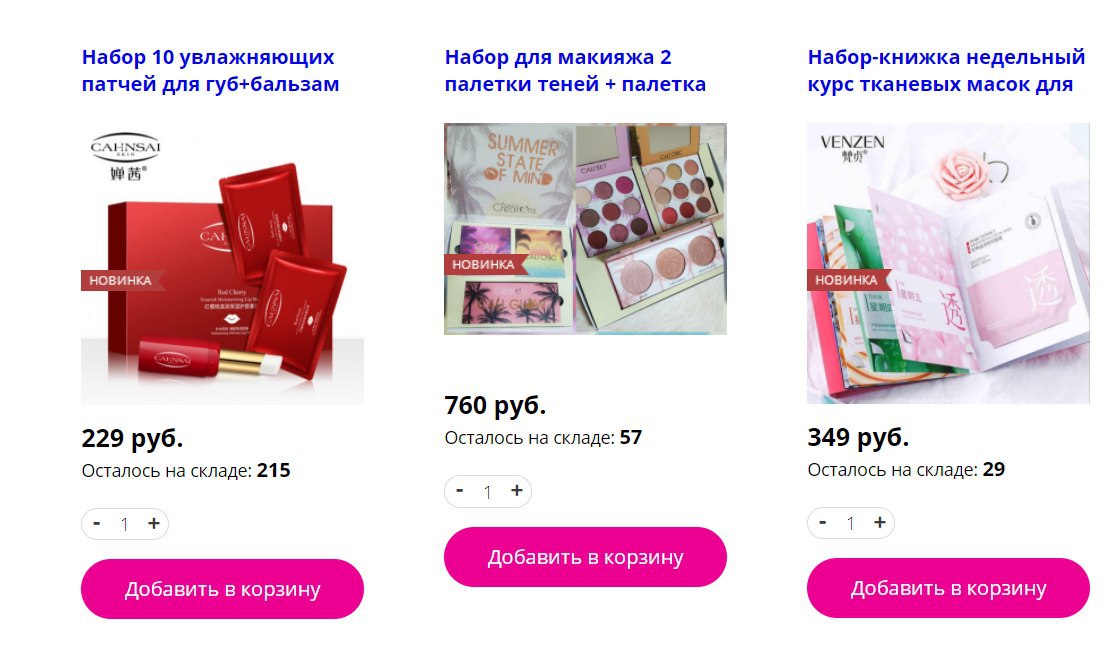Decrease quantity for the 229 руб. lip patches
The image size is (1118, 665).
point(96,524)
